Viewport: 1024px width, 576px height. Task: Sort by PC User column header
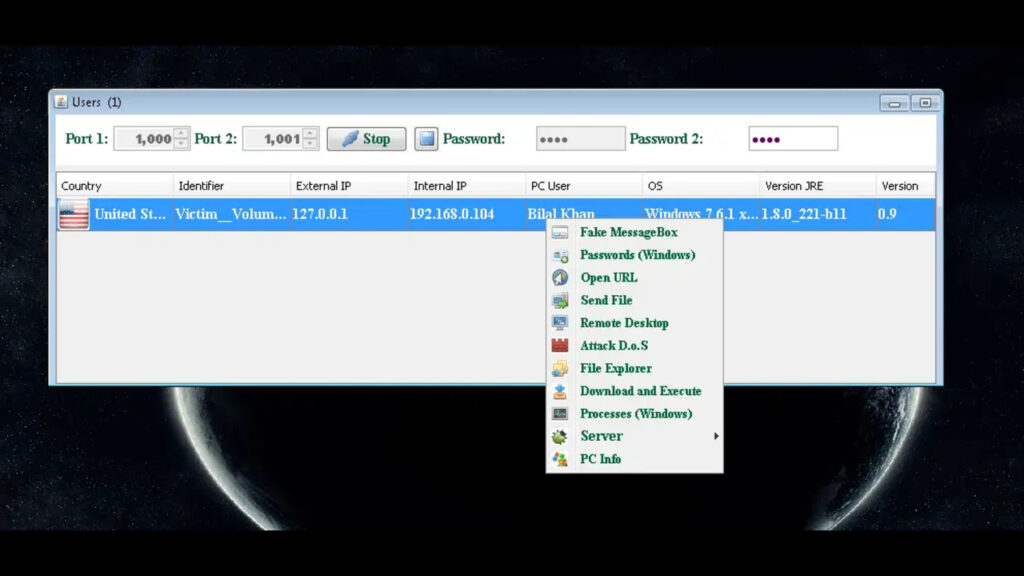584,186
